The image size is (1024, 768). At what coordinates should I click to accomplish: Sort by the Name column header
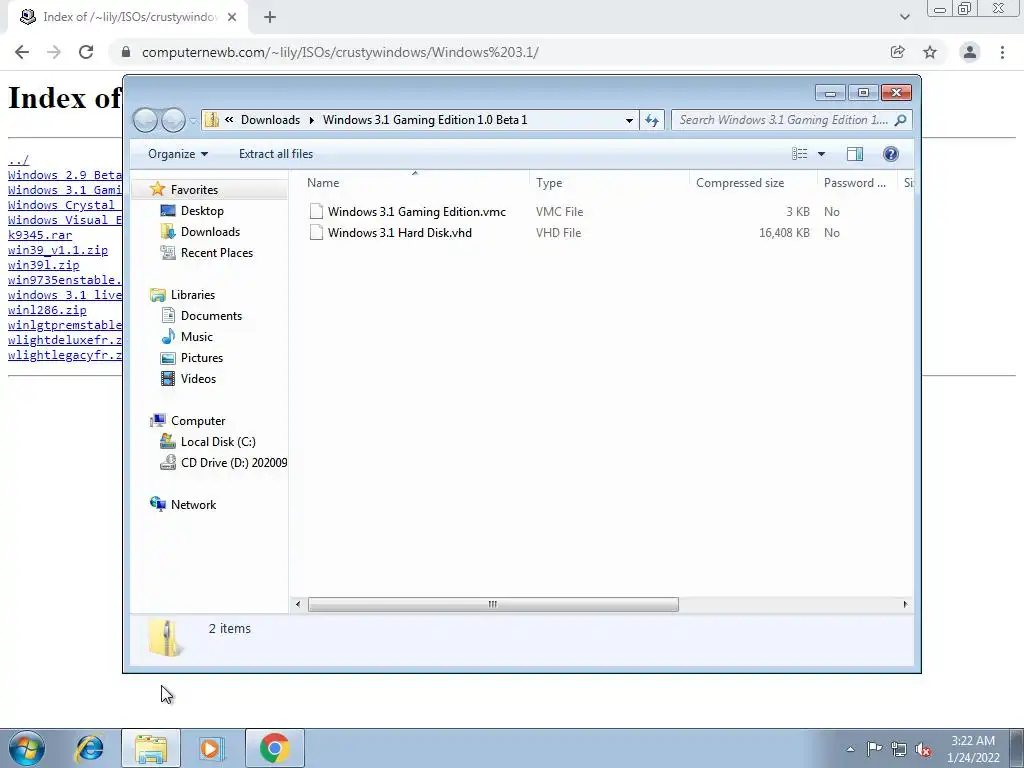(x=414, y=183)
